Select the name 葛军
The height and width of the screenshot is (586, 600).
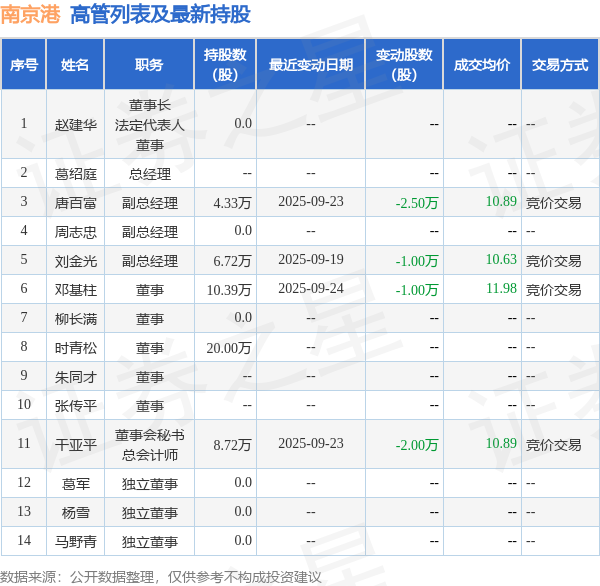point(75,483)
